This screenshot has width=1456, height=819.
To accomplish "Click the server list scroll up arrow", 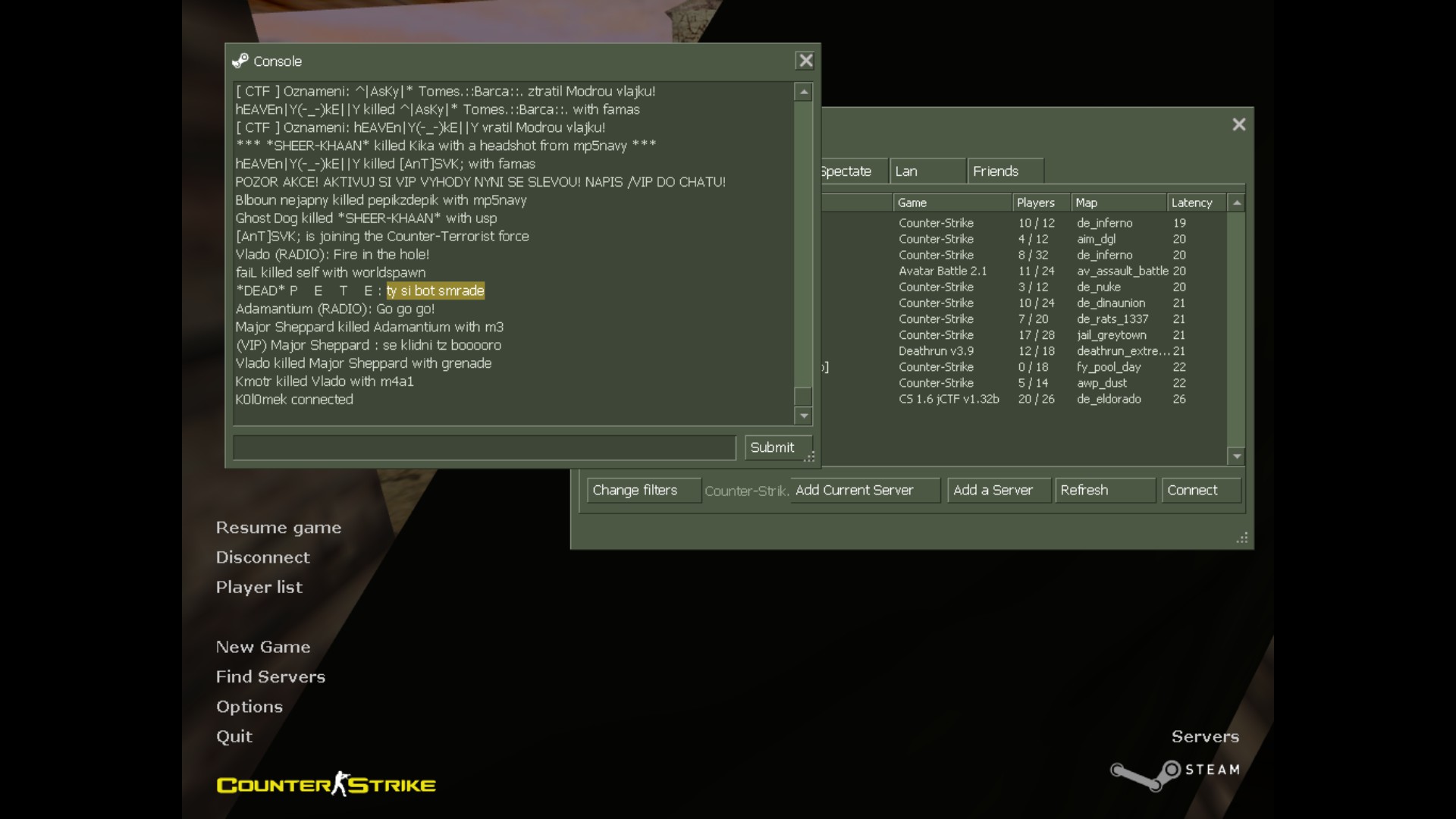I will (1237, 202).
